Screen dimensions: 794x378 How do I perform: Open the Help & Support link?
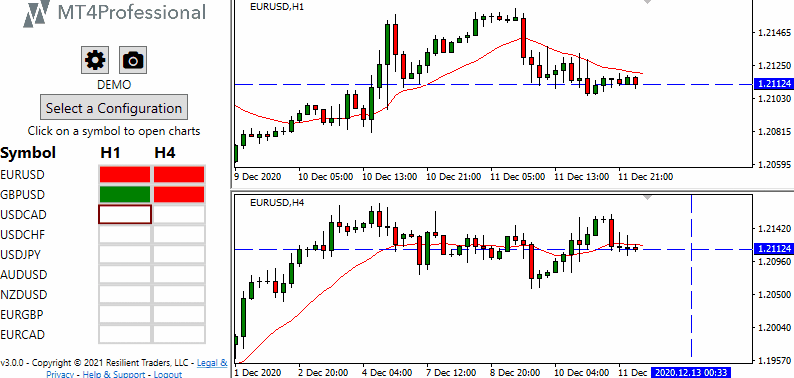112,375
